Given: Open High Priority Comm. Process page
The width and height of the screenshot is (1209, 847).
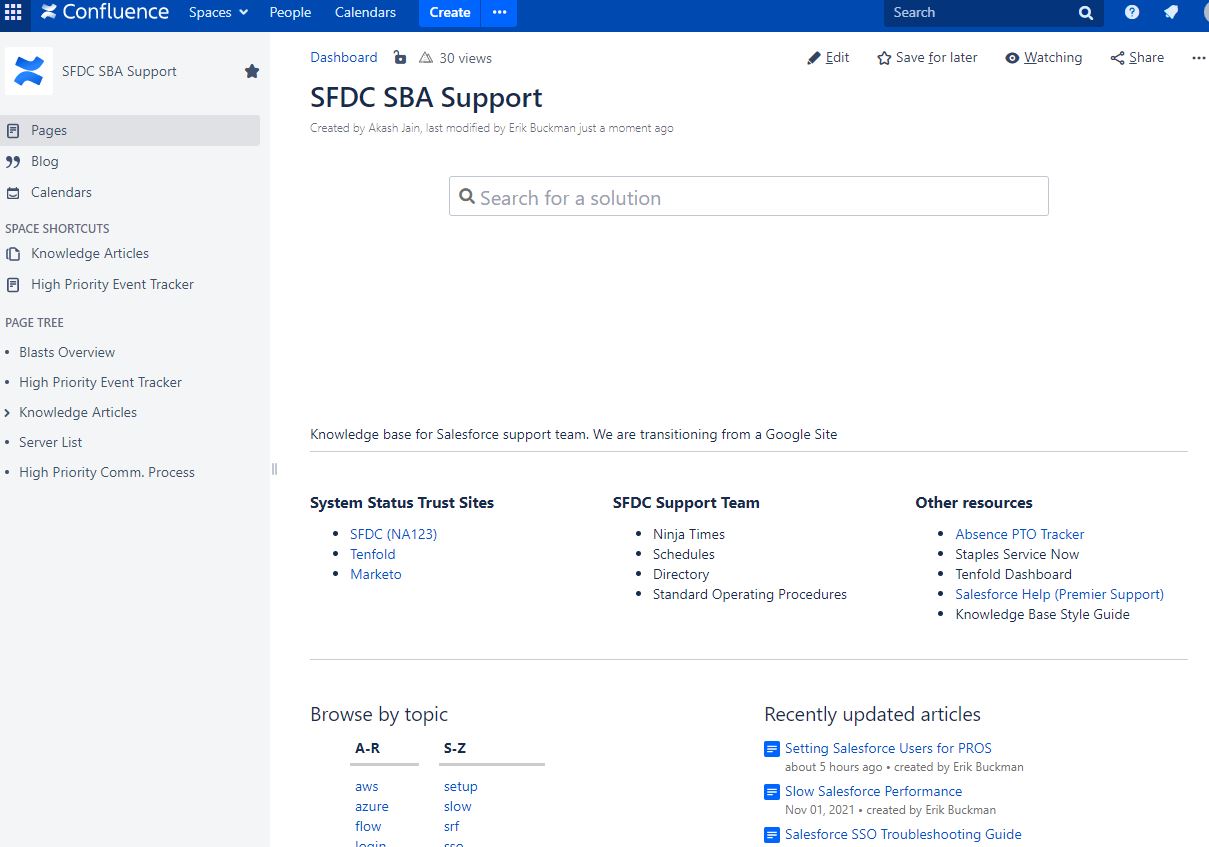Looking at the screenshot, I should (107, 472).
